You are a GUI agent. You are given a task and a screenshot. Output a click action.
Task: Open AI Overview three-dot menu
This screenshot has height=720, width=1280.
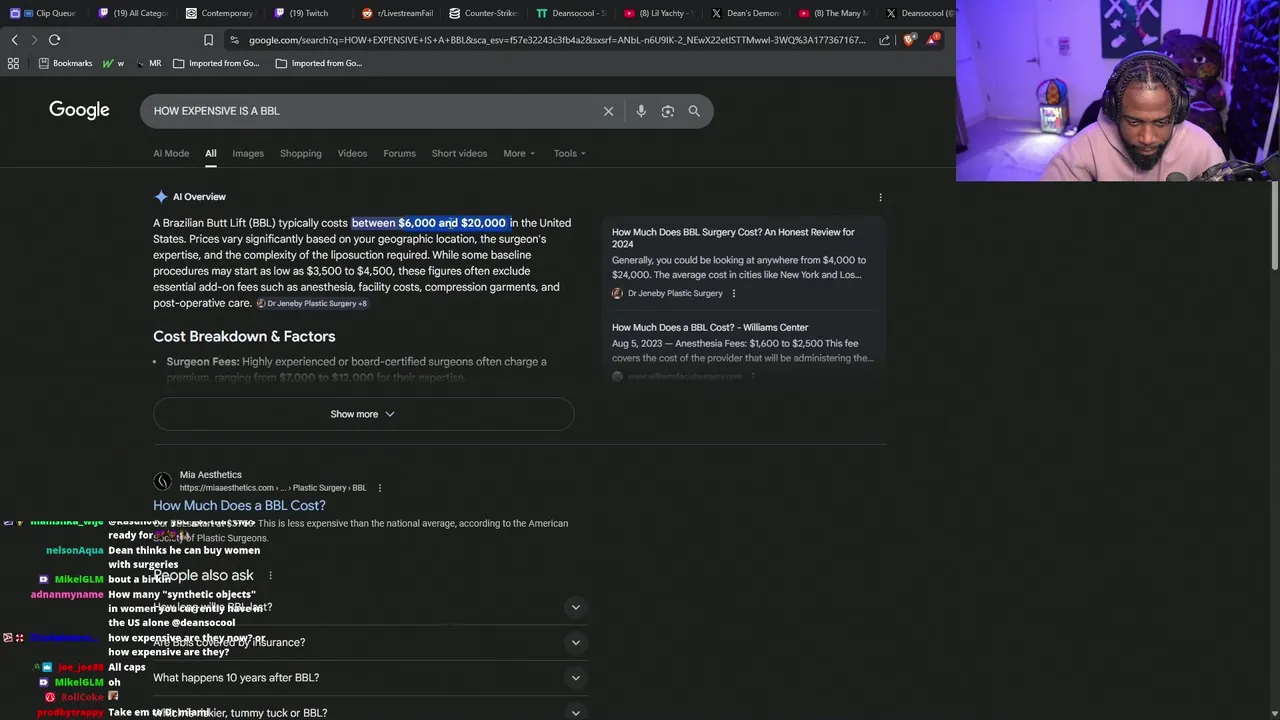880,197
